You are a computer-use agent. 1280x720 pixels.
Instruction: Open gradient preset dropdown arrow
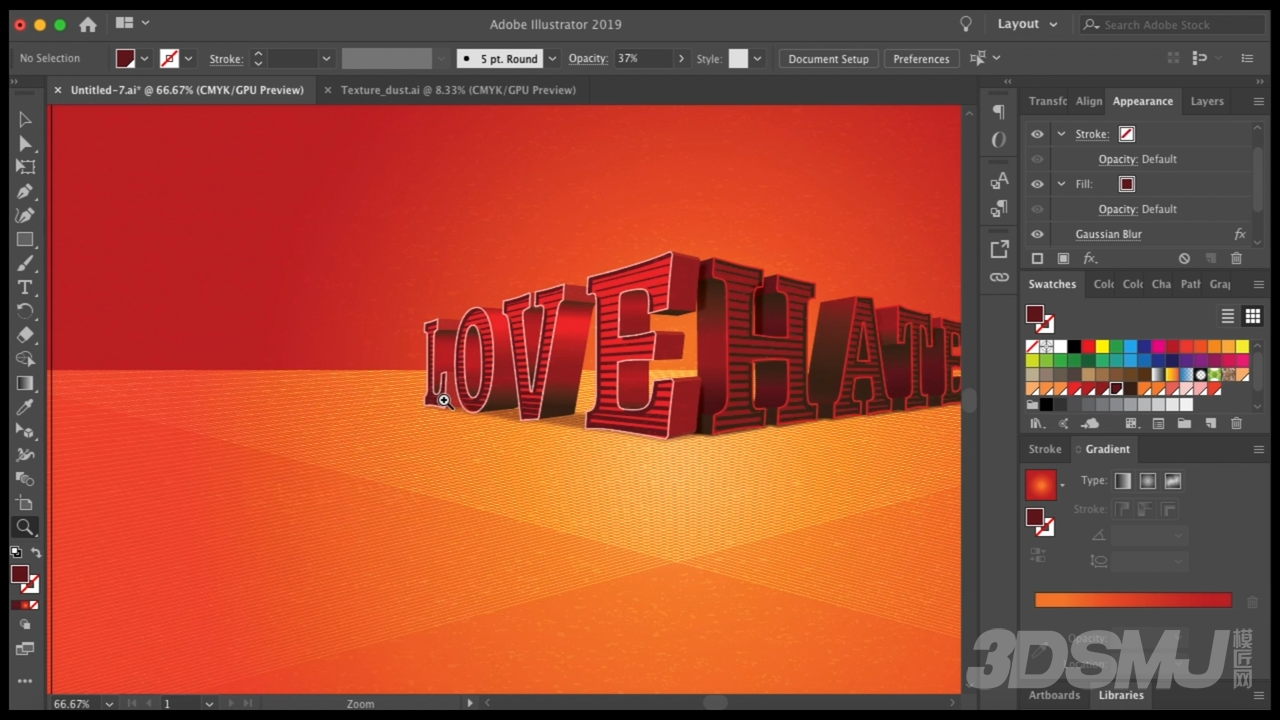pyautogui.click(x=1062, y=485)
